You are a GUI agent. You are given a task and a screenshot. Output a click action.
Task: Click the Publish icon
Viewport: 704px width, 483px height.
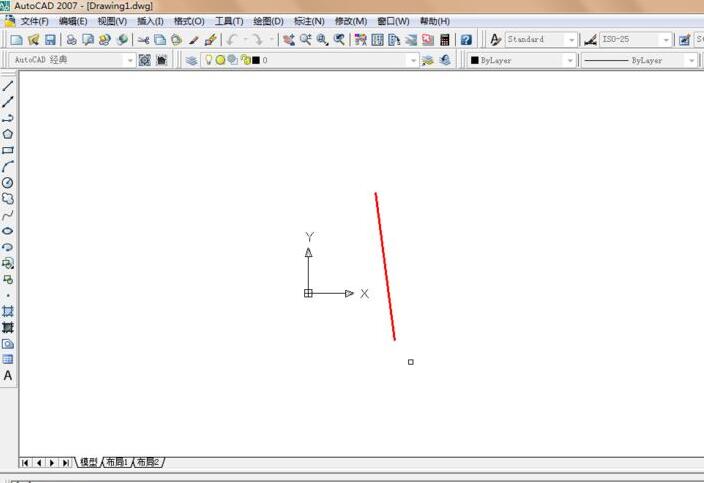tap(105, 40)
